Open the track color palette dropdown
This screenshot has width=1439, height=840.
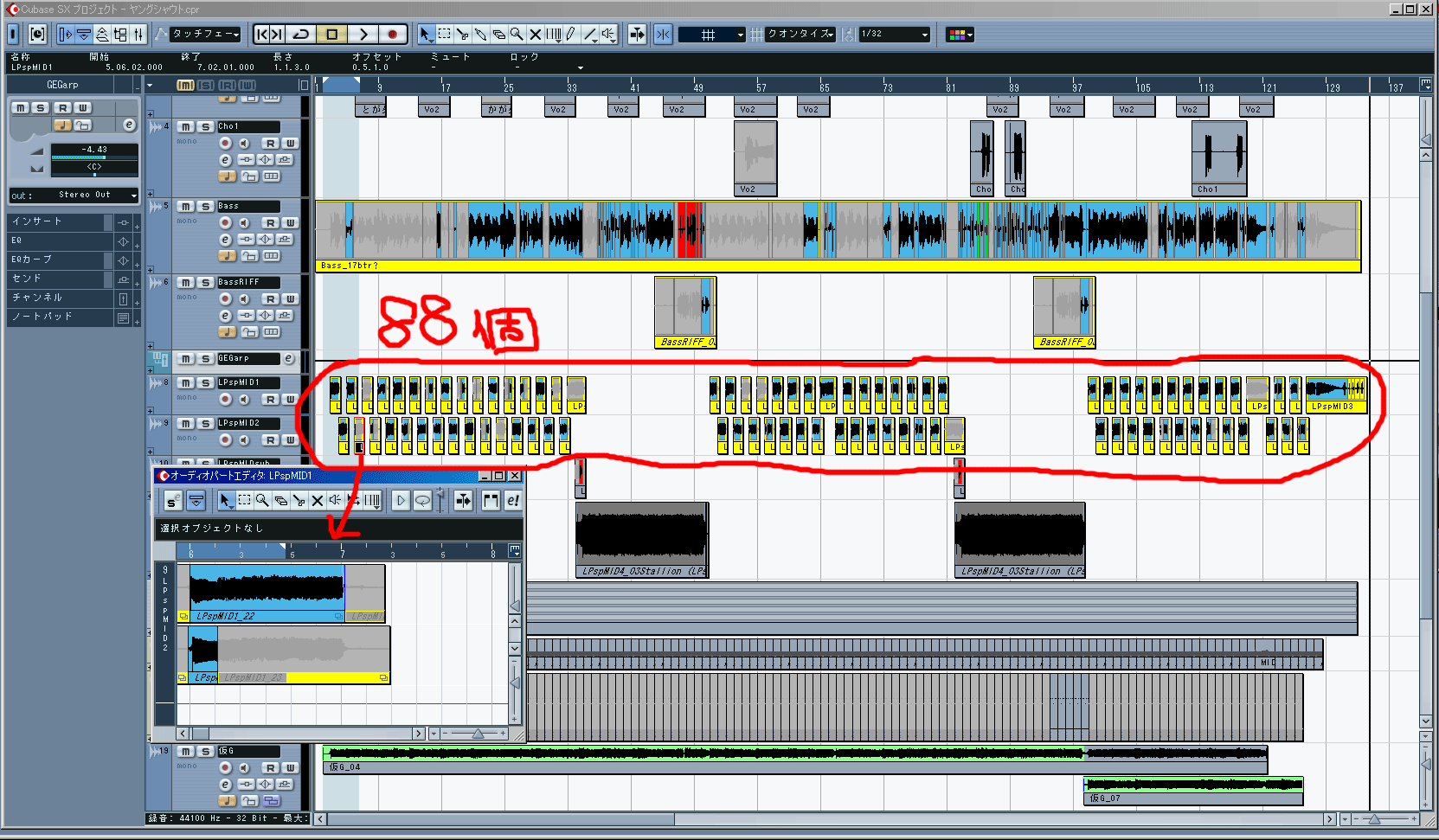(960, 35)
